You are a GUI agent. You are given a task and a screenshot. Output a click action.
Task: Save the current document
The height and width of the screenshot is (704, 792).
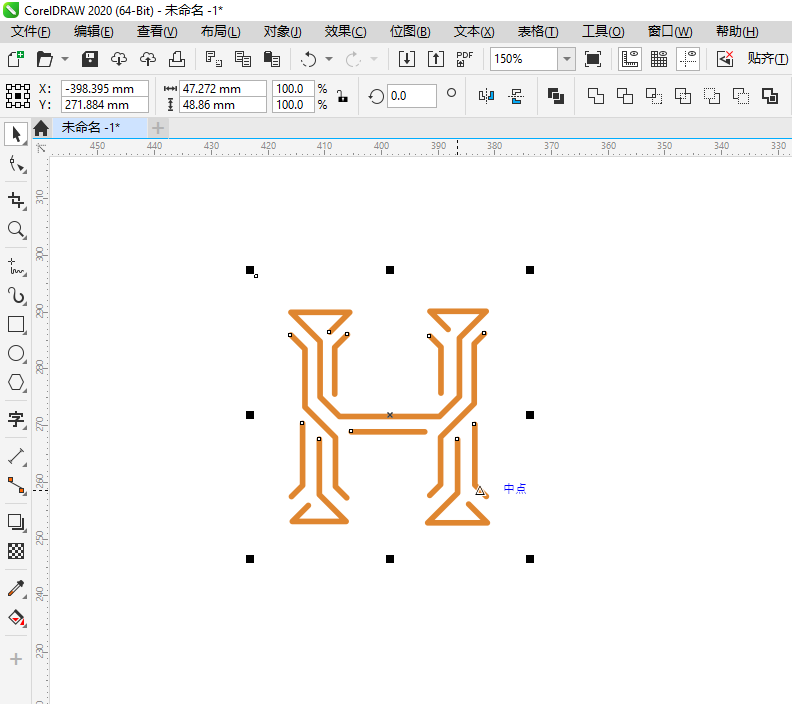click(90, 59)
